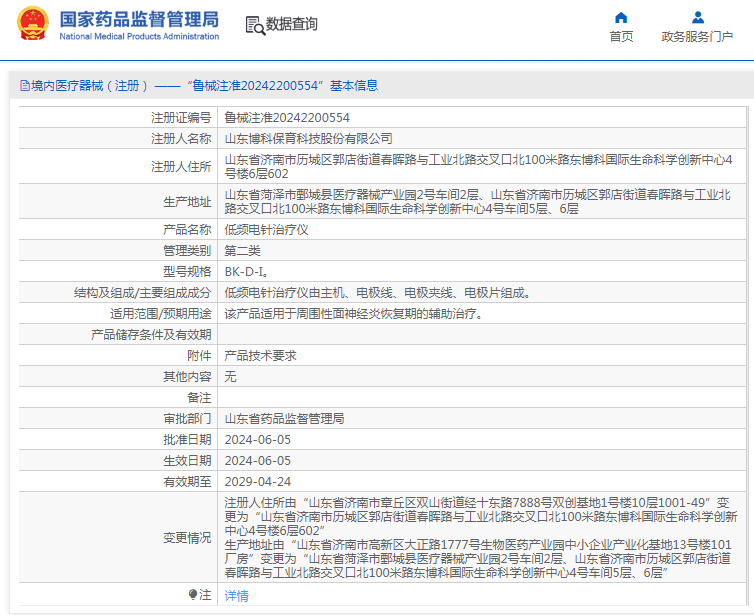
Task: Click the 生效日期 value 2024-06-05
Action: click(258, 461)
